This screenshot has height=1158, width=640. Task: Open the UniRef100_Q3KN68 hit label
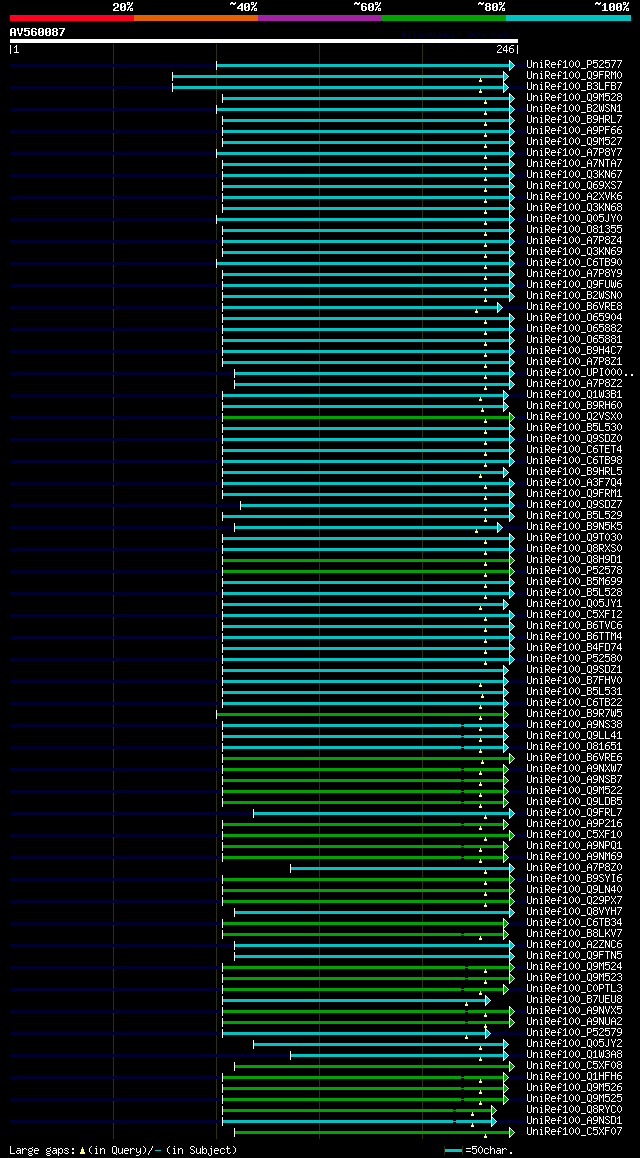[x=574, y=208]
